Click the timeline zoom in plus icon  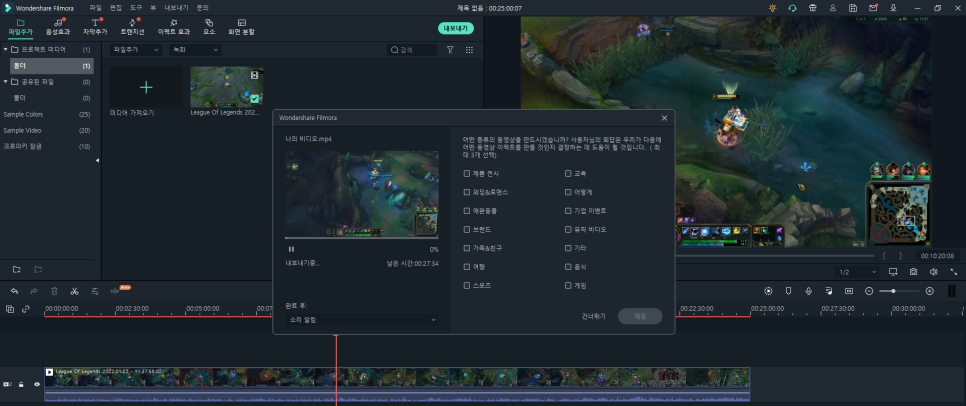pyautogui.click(x=930, y=291)
